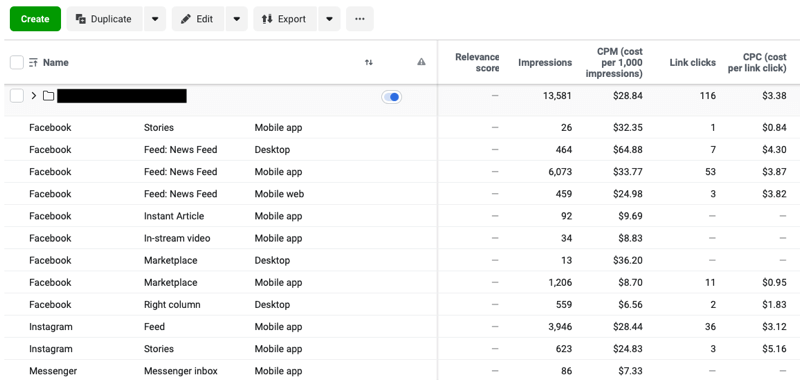800x380 pixels.
Task: Click the Name column header text
Action: click(56, 63)
